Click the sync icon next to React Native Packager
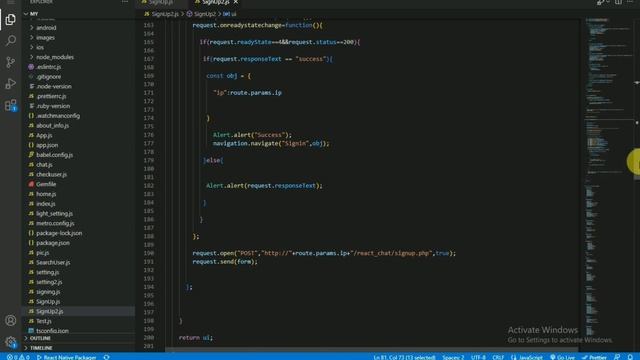 107,357
